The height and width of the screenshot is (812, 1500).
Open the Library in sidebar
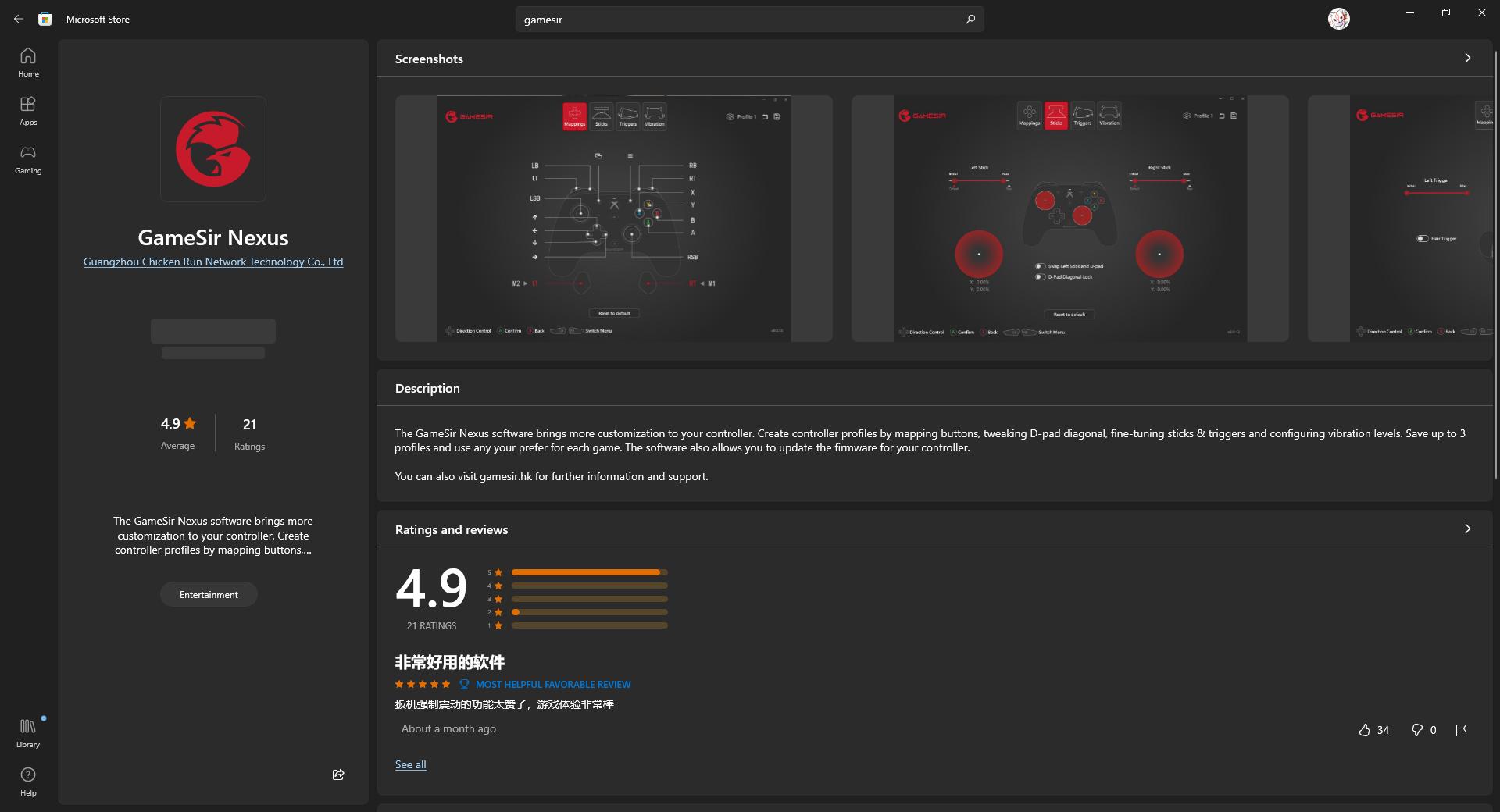pyautogui.click(x=28, y=733)
